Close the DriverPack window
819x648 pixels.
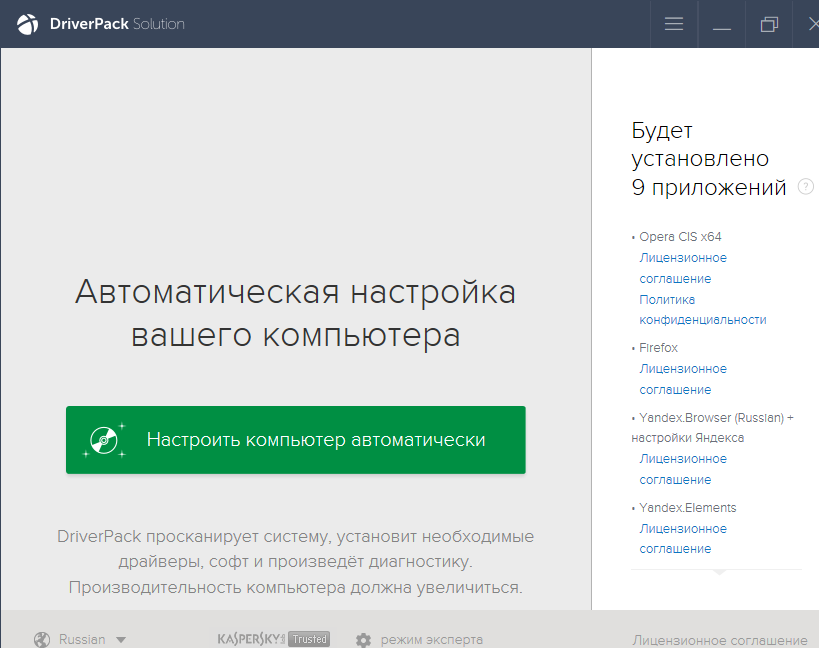(812, 24)
